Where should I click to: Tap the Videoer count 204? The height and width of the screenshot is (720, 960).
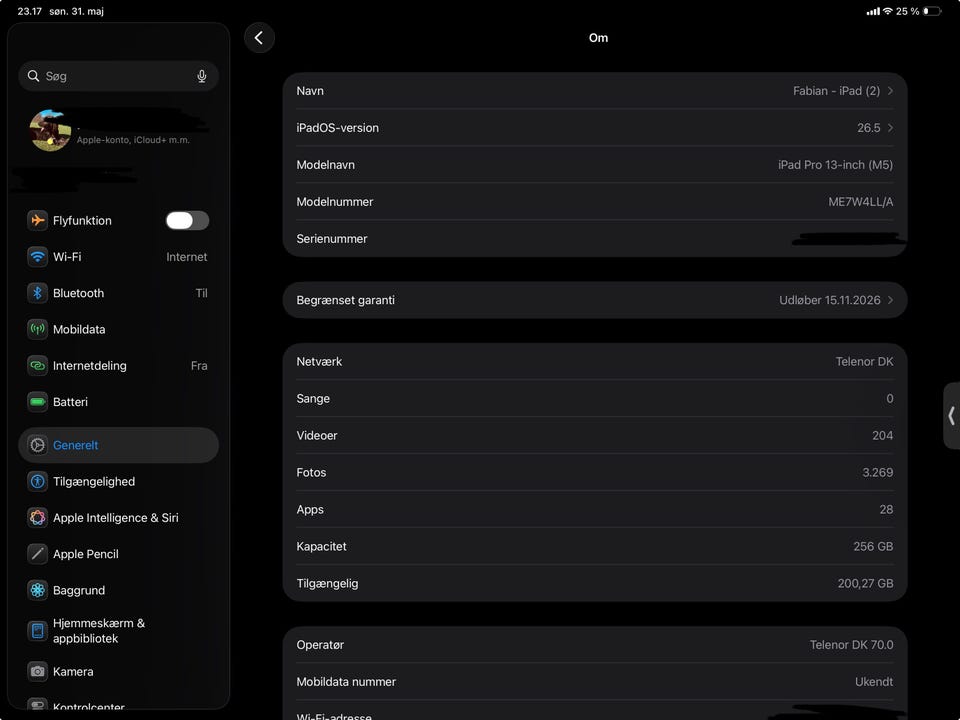(x=882, y=435)
